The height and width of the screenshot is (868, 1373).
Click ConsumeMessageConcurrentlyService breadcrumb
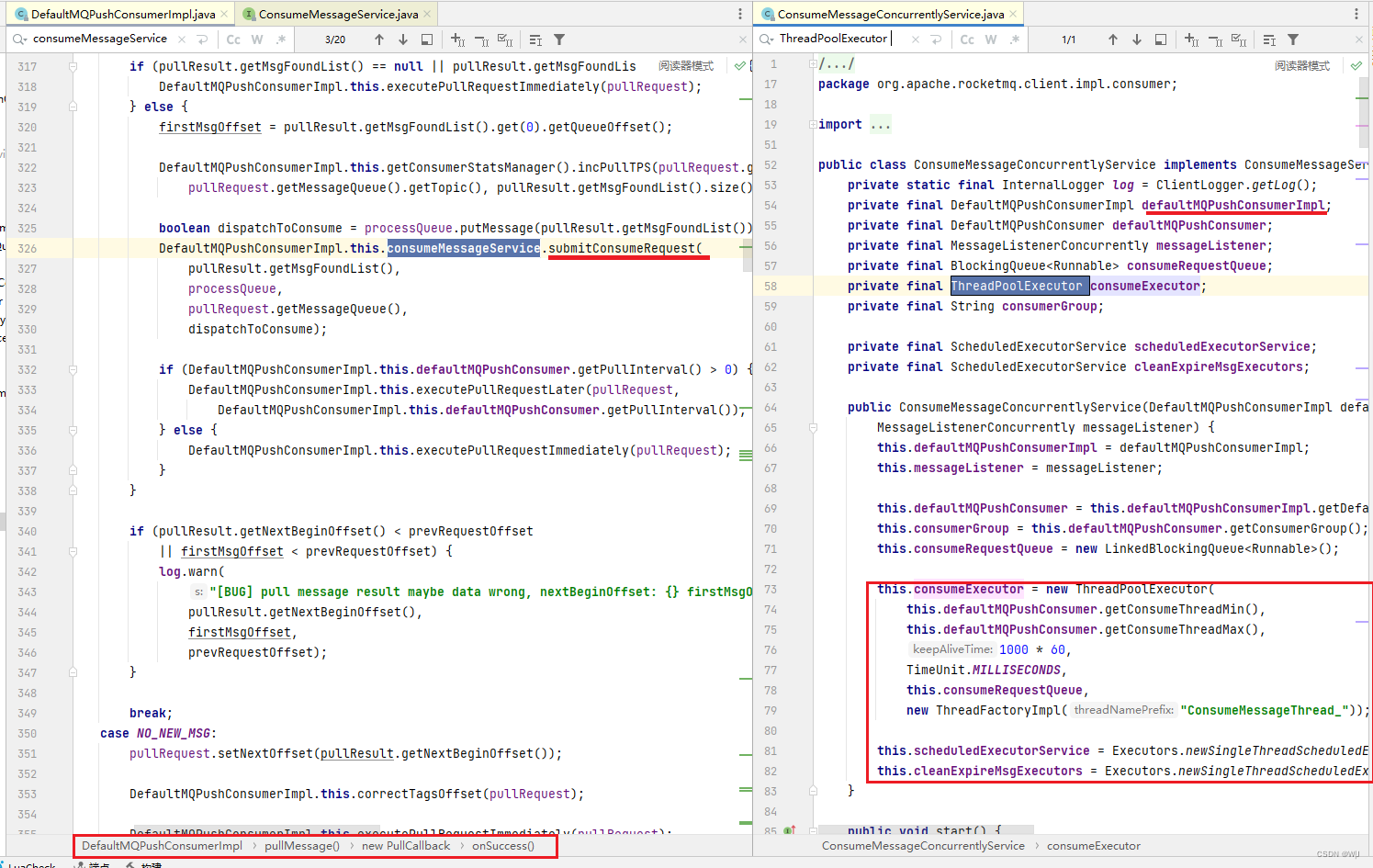[923, 846]
